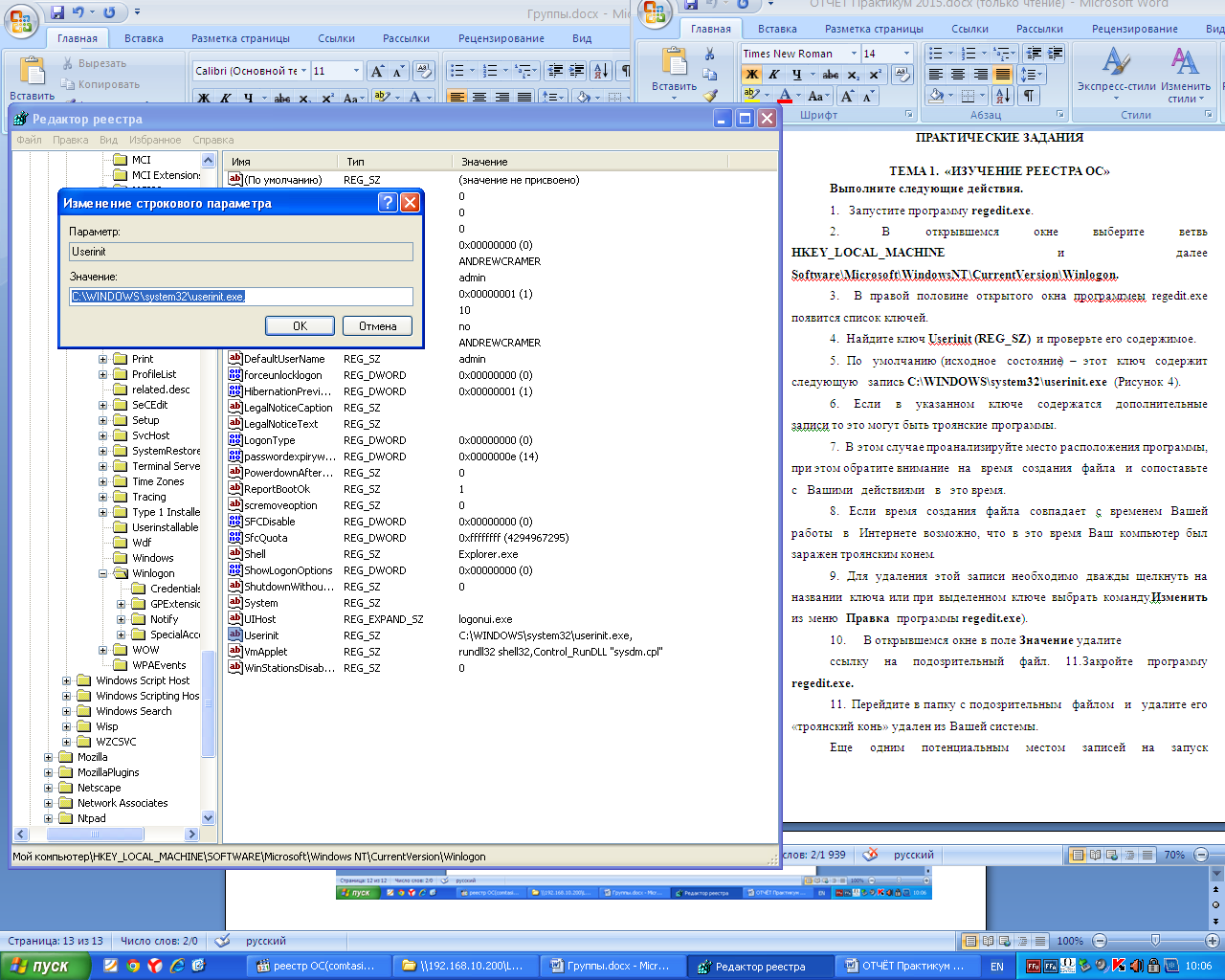The width and height of the screenshot is (1225, 980).
Task: Open the Ссылки tab in the ОТЧЕТ Практикум window
Action: (969, 29)
